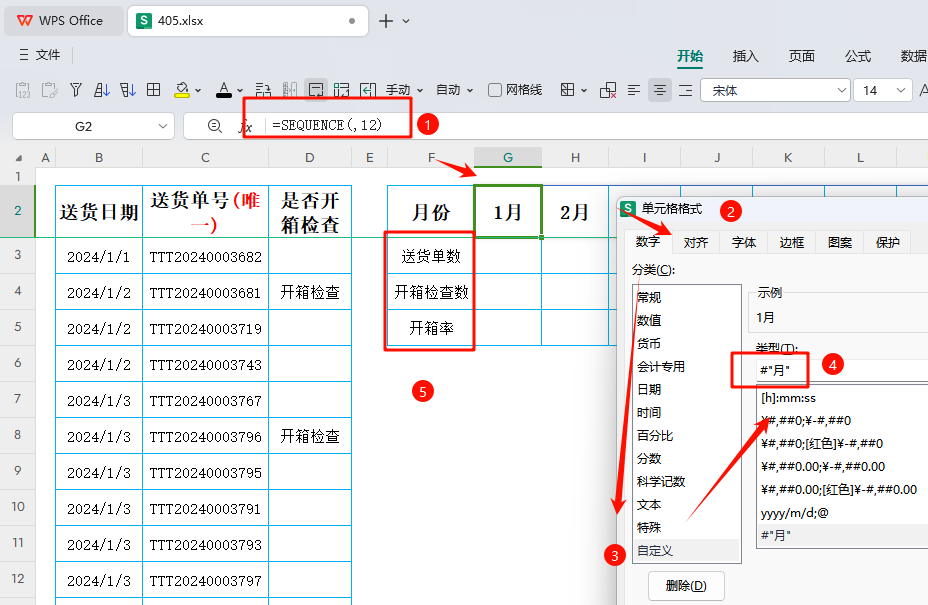Select the 开箱率 cell
This screenshot has width=928, height=605.
coord(431,328)
